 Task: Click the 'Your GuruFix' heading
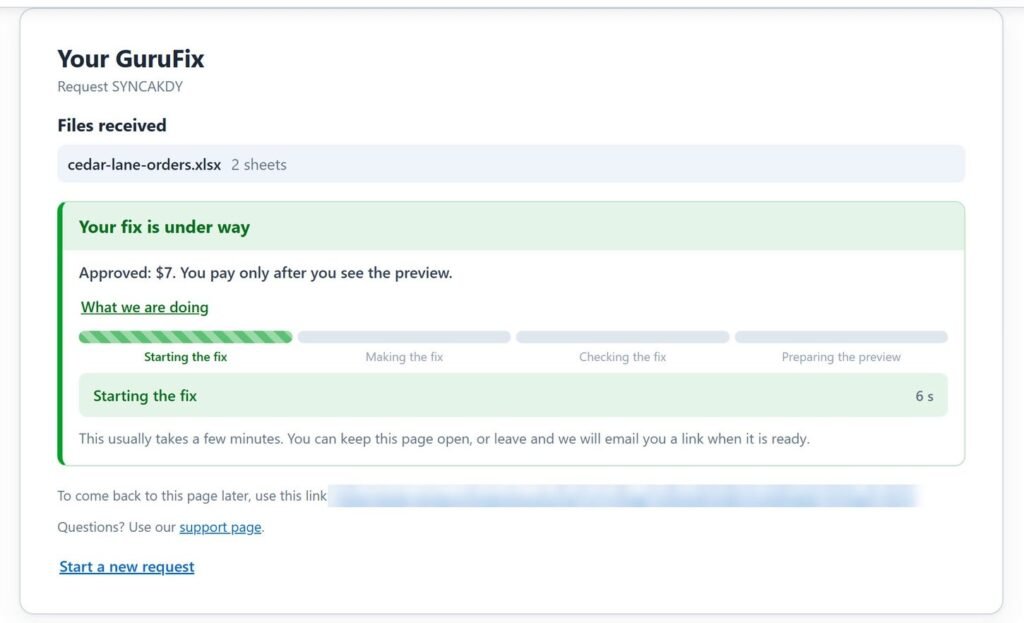[131, 59]
